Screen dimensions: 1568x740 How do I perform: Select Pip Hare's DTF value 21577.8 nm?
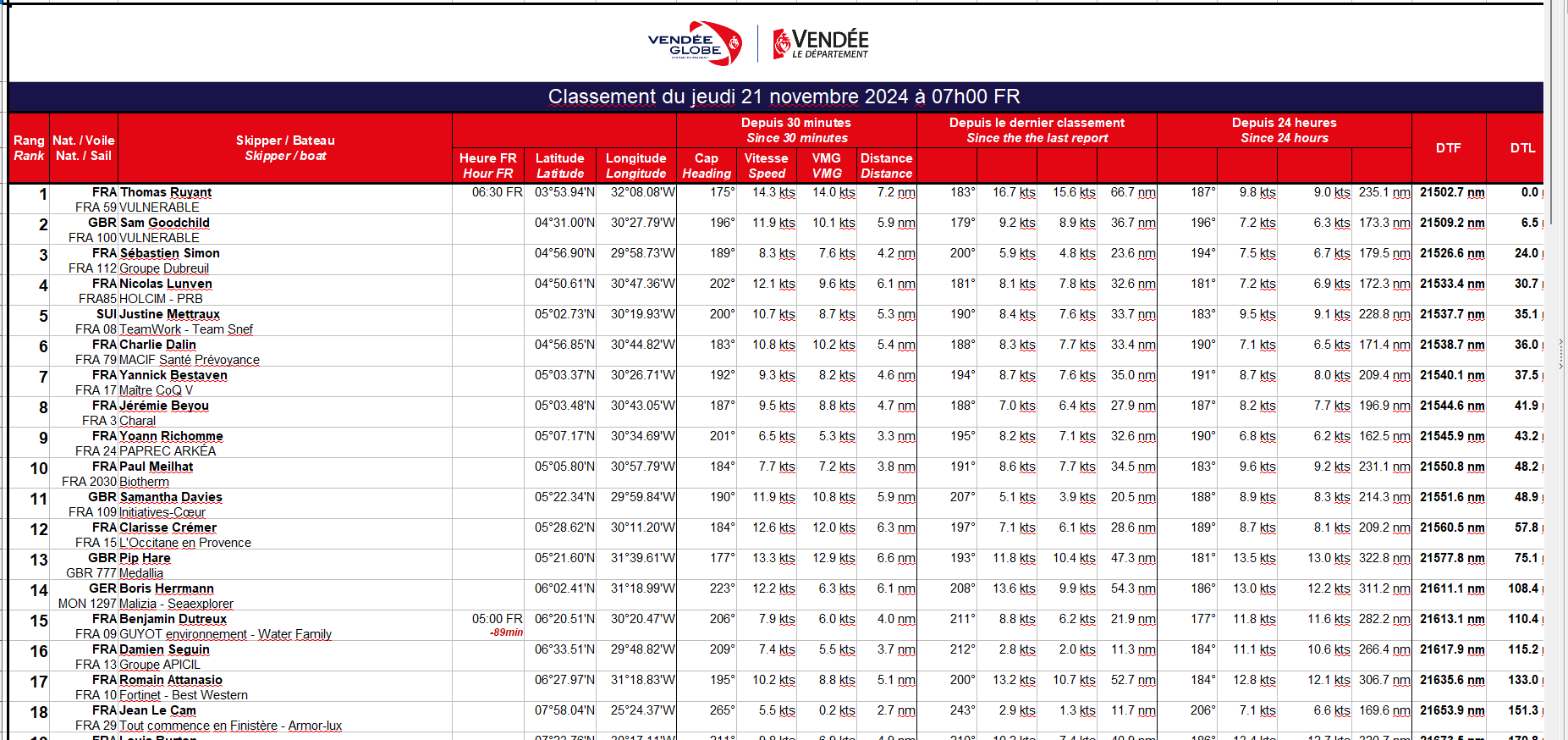coord(1451,558)
